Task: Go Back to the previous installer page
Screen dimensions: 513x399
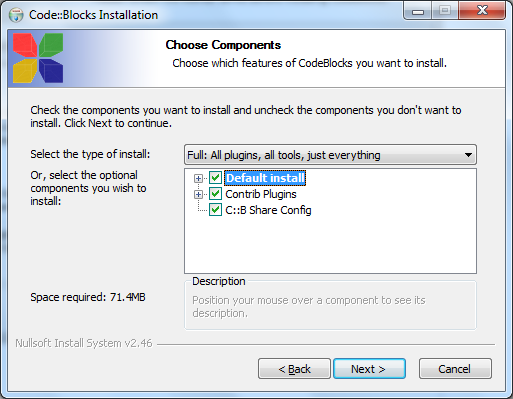Action: (294, 369)
